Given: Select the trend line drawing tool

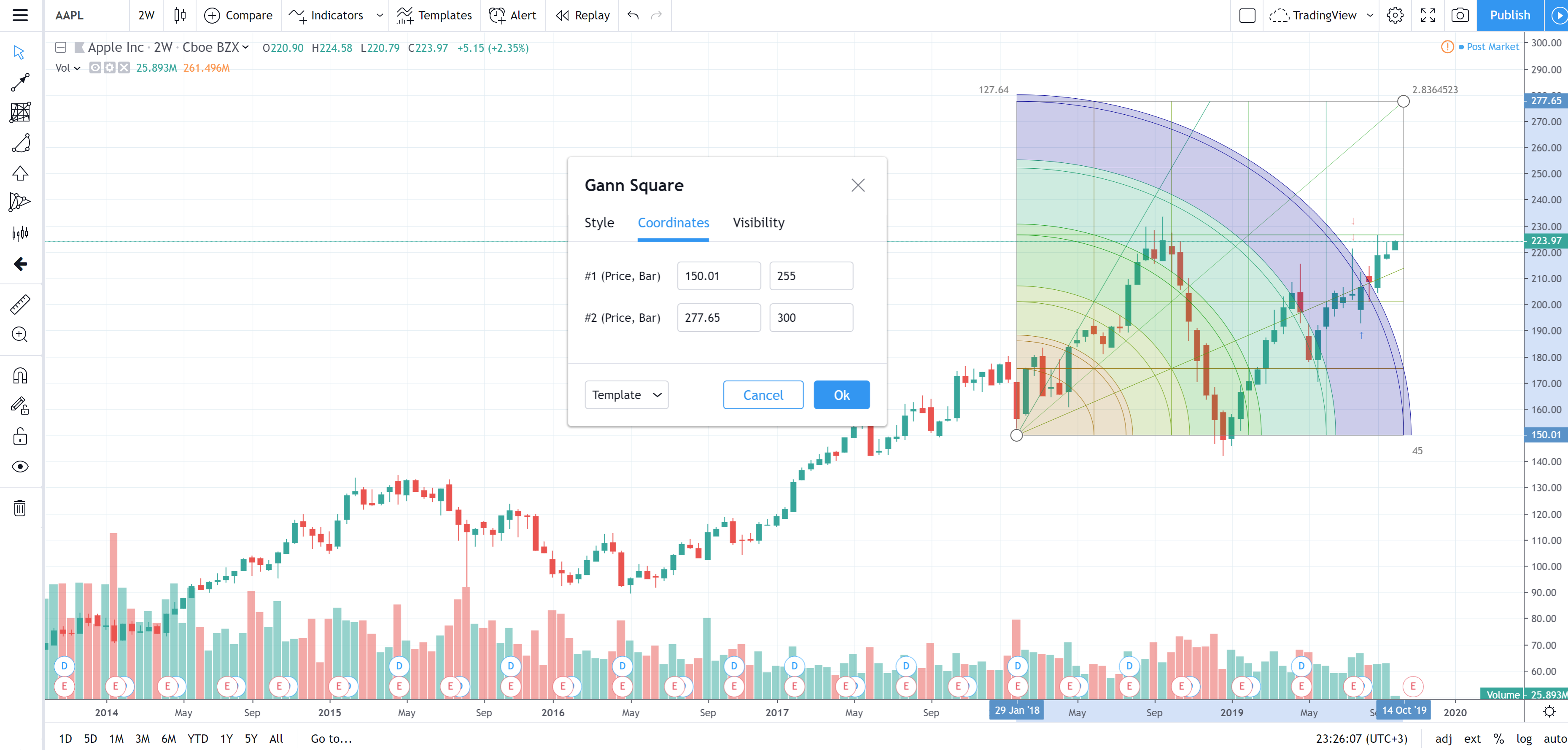Looking at the screenshot, I should 20,82.
